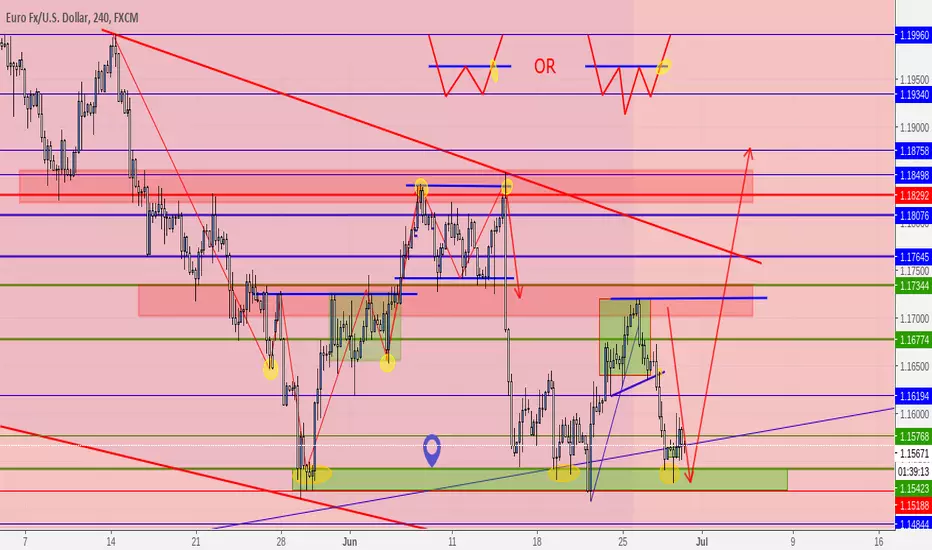Click the 1.19500 price scale value
932x550 pixels.
[914, 80]
